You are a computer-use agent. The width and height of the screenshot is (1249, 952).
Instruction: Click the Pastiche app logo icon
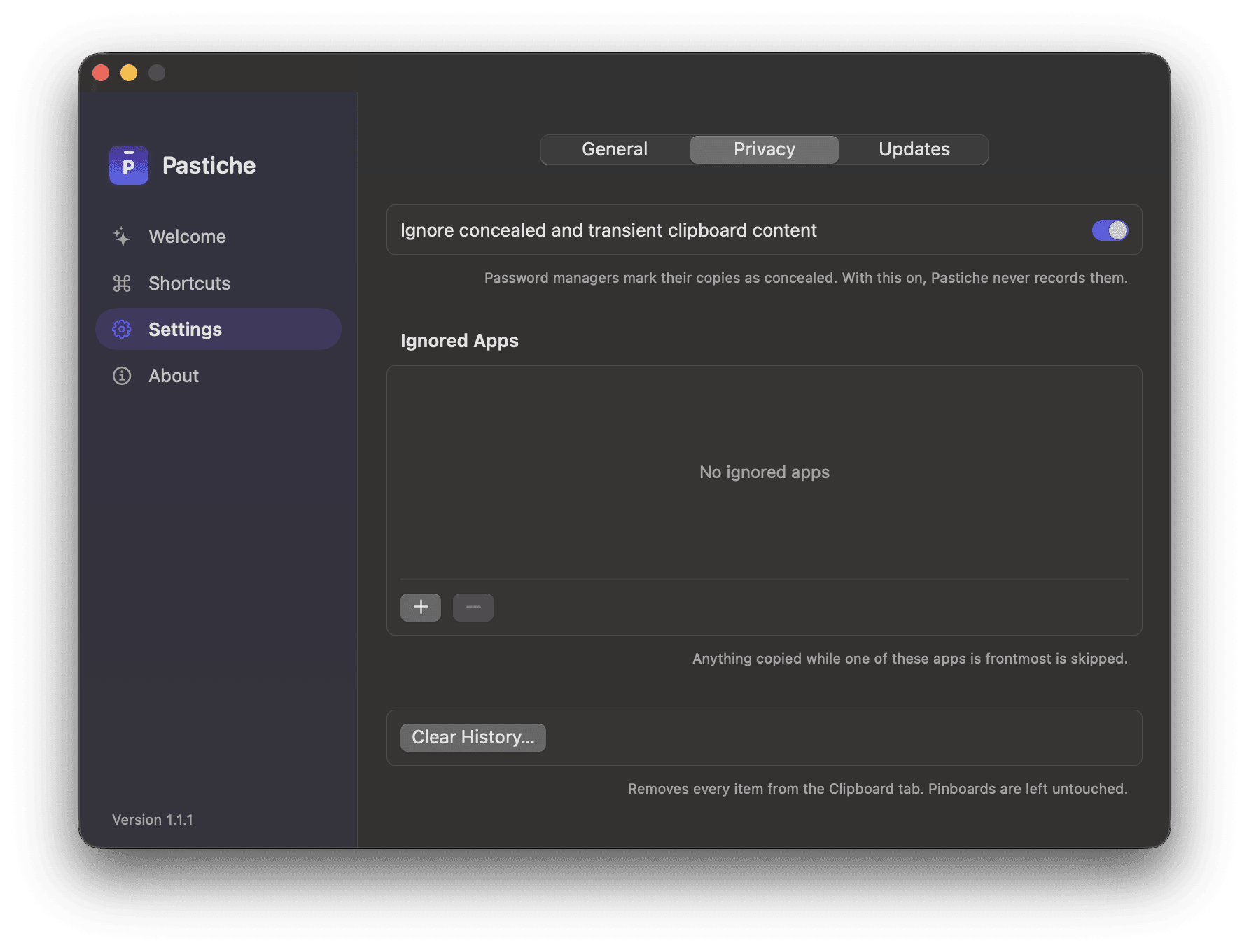(x=129, y=165)
